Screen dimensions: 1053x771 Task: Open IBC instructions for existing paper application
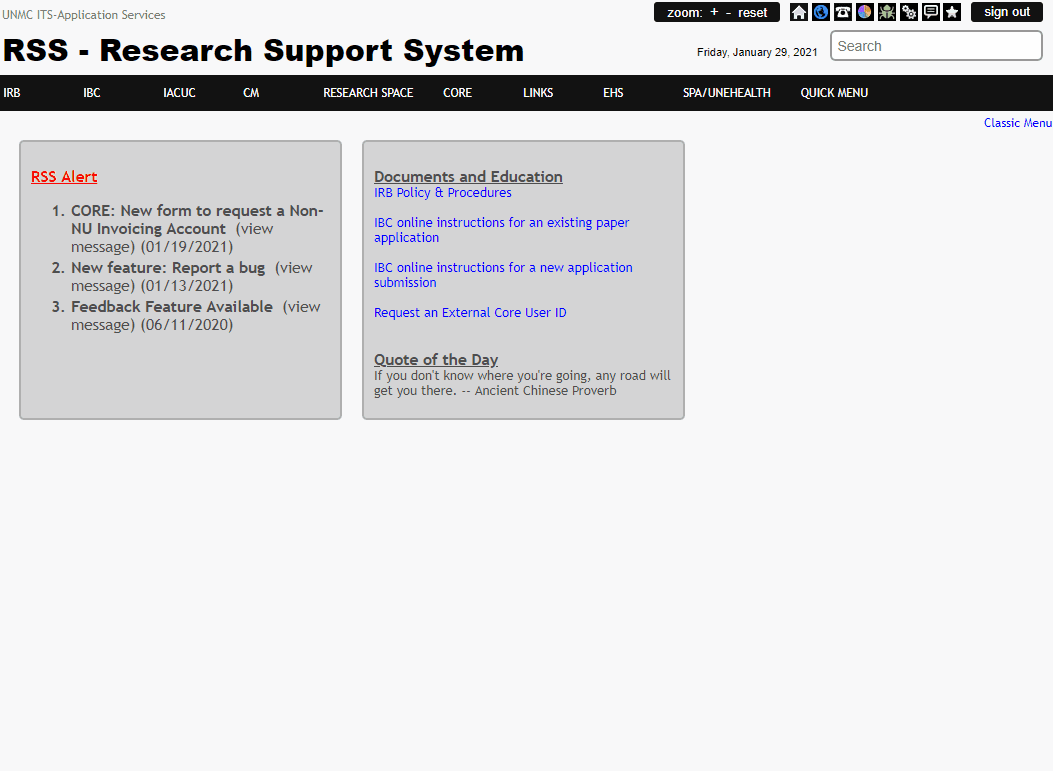tap(502, 230)
